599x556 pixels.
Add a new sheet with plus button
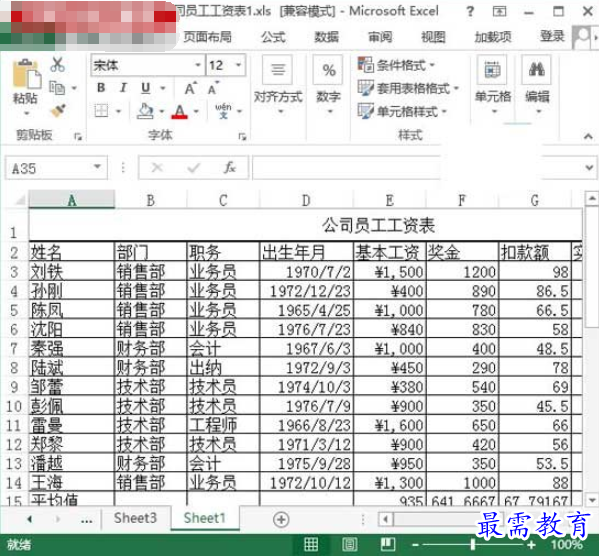pyautogui.click(x=281, y=519)
